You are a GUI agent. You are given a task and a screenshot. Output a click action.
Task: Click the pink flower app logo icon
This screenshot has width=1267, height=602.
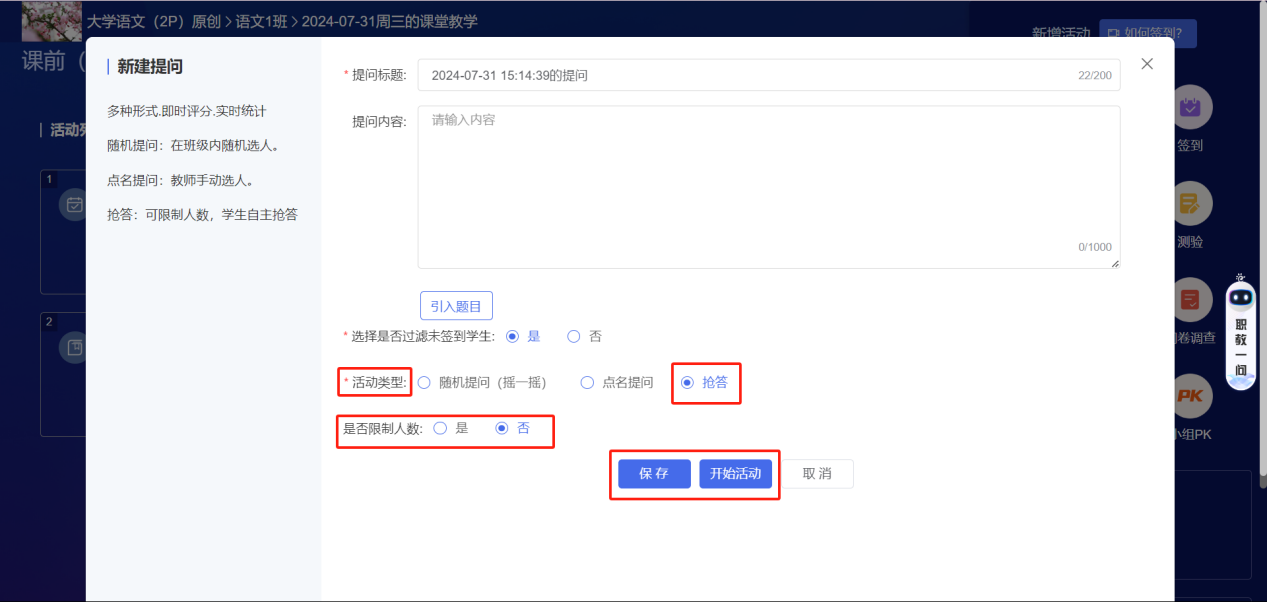[x=51, y=21]
